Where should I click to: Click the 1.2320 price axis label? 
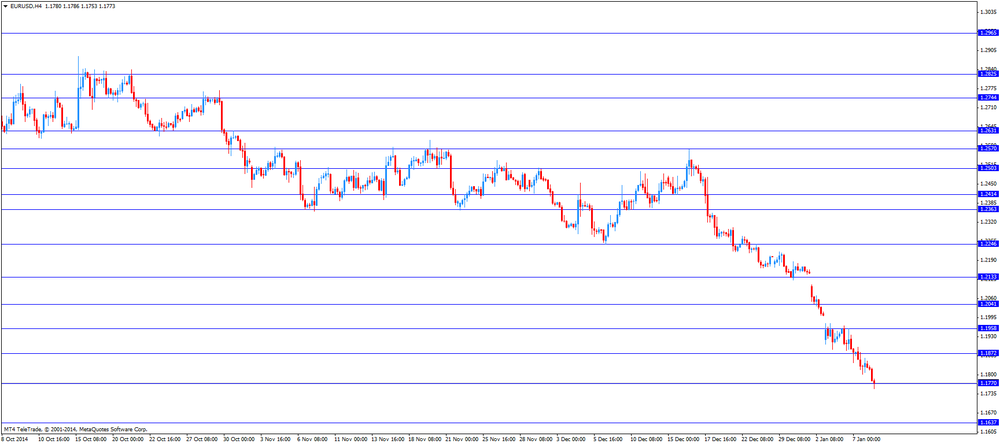click(x=988, y=222)
